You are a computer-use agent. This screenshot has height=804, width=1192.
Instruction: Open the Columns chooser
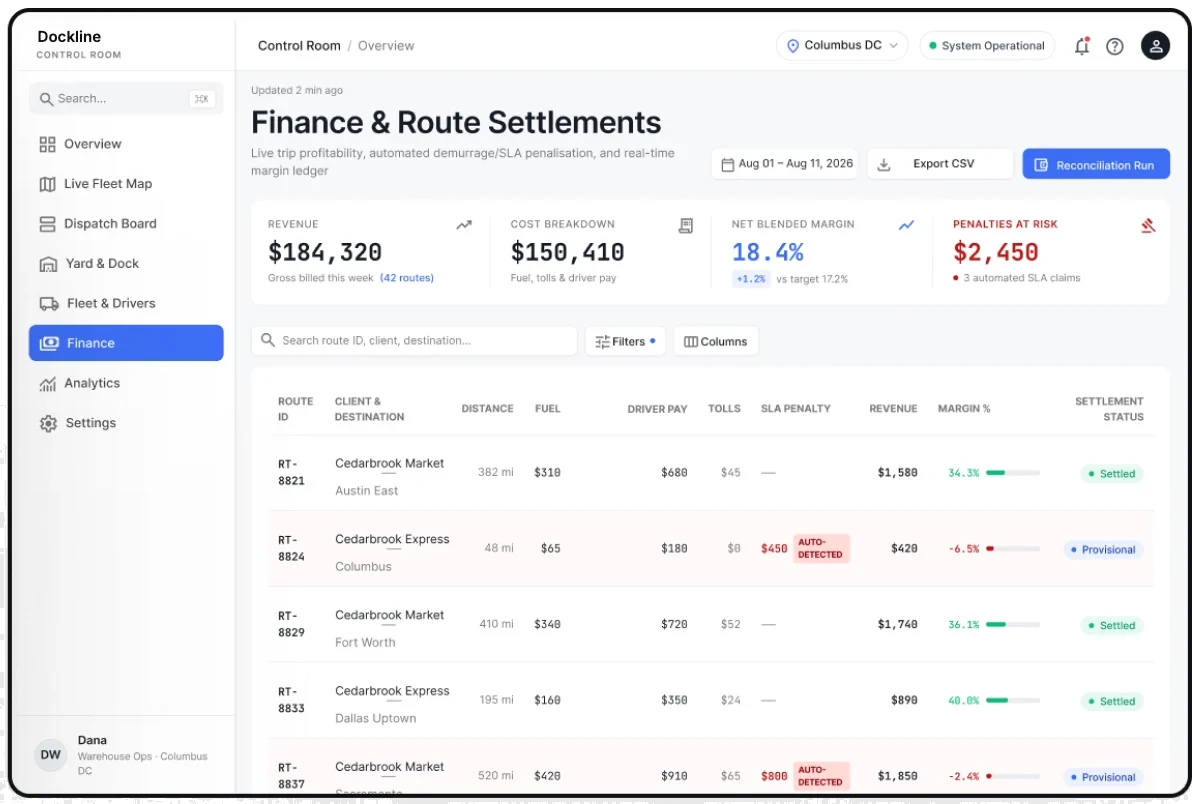pos(715,341)
